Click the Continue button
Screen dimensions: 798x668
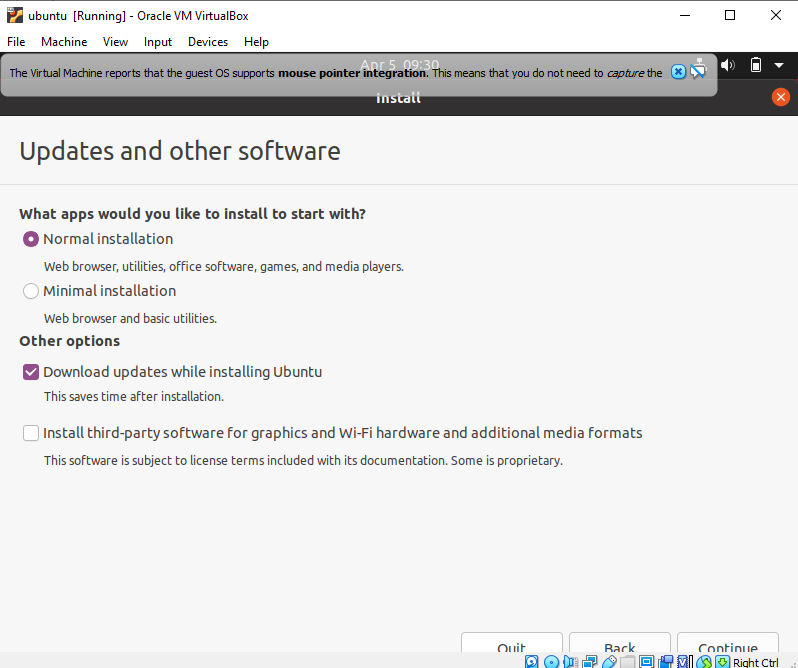point(728,643)
